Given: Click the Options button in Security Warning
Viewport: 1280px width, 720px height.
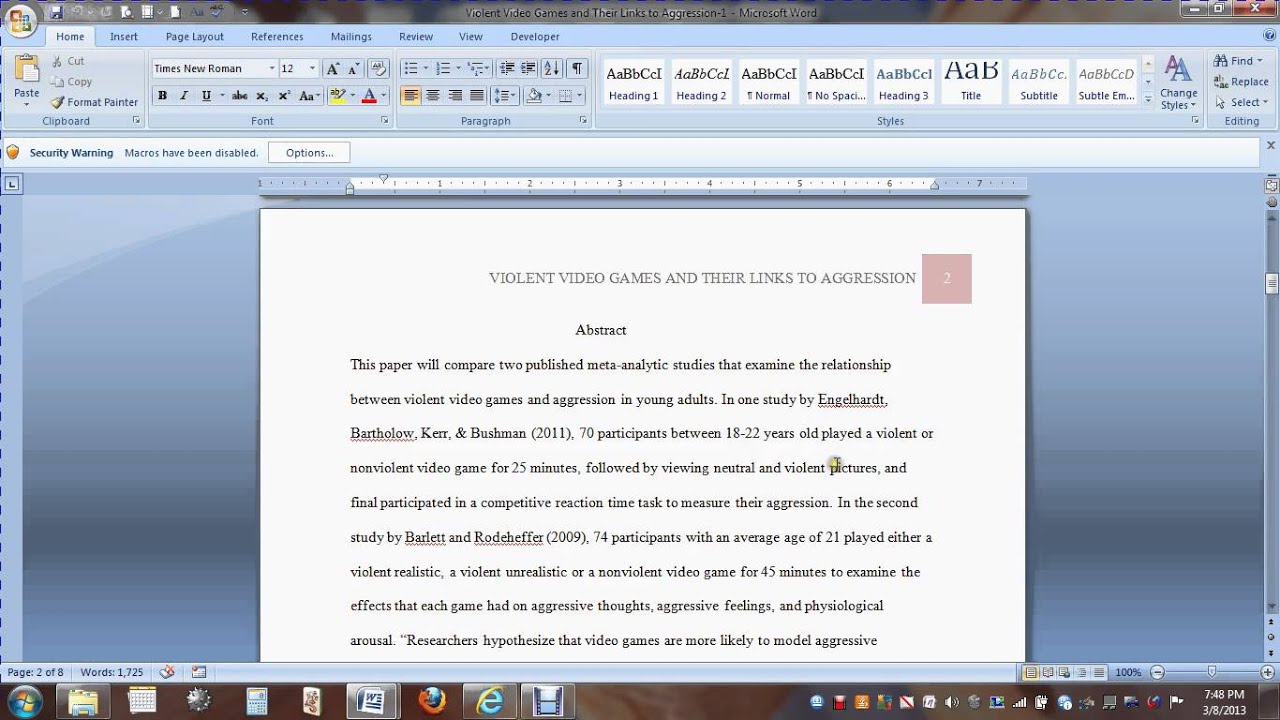Looking at the screenshot, I should [x=309, y=153].
